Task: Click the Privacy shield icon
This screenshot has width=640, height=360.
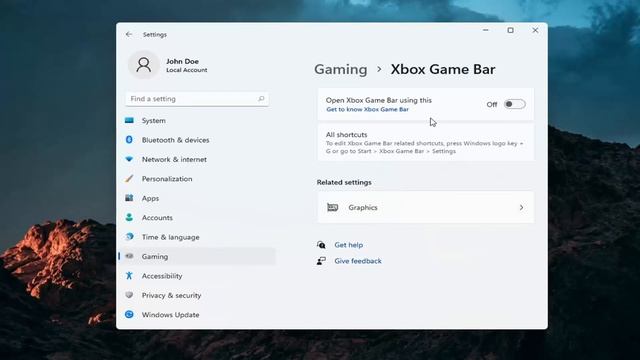Action: (x=129, y=295)
